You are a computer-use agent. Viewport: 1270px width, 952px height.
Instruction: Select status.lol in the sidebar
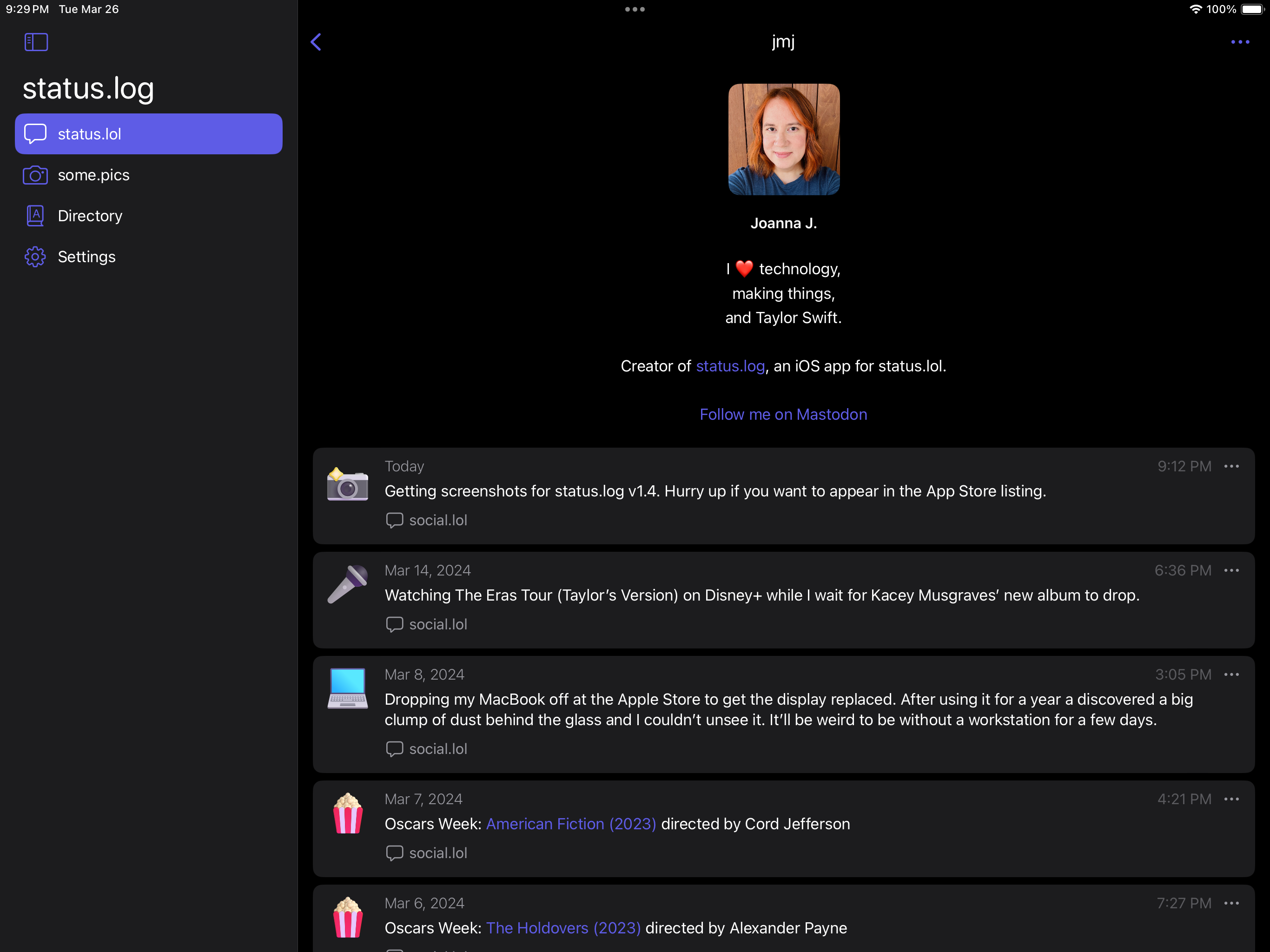pos(149,134)
